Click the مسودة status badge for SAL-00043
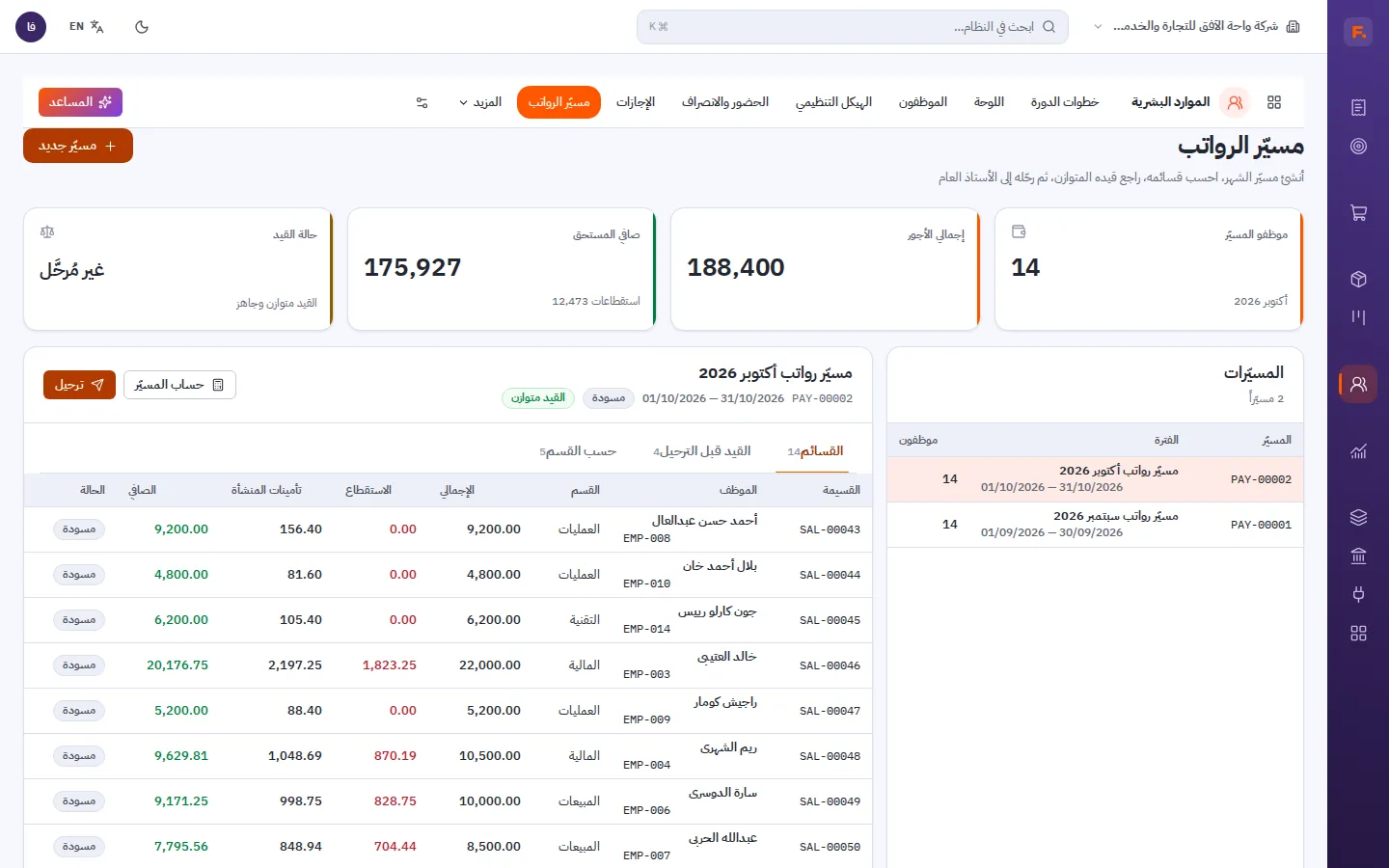 (x=79, y=529)
